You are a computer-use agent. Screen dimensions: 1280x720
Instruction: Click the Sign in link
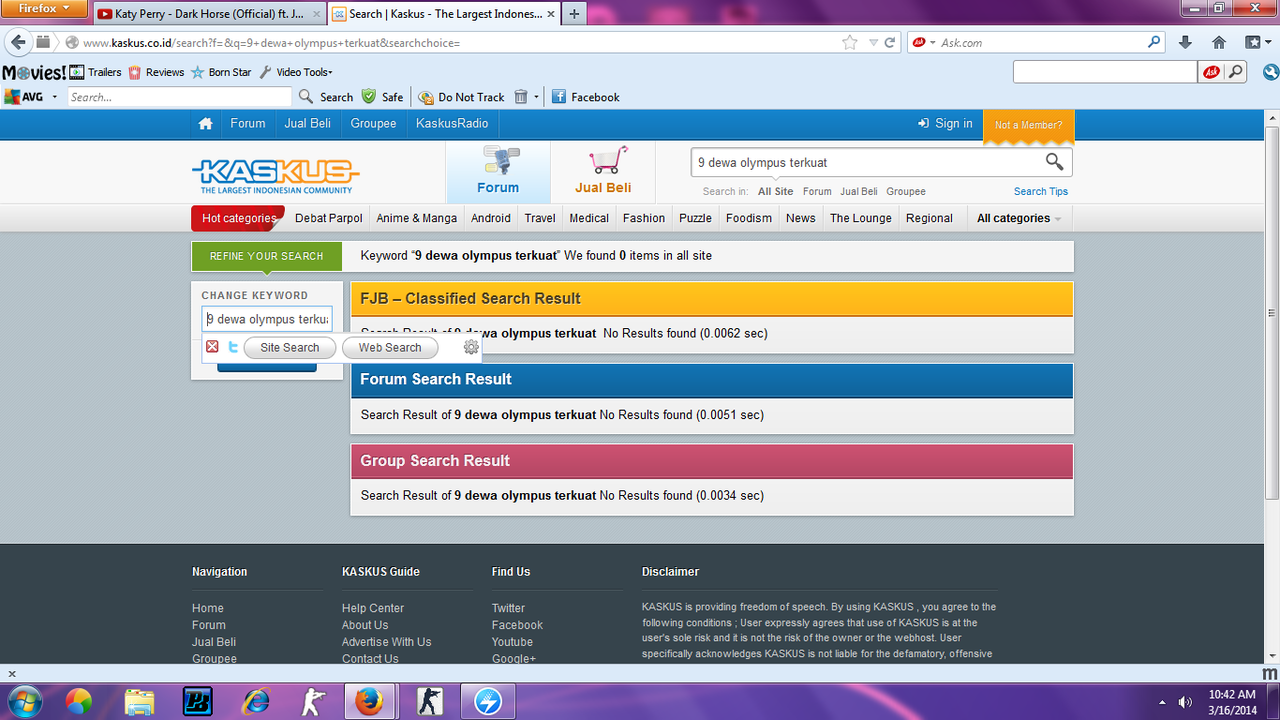pyautogui.click(x=945, y=124)
